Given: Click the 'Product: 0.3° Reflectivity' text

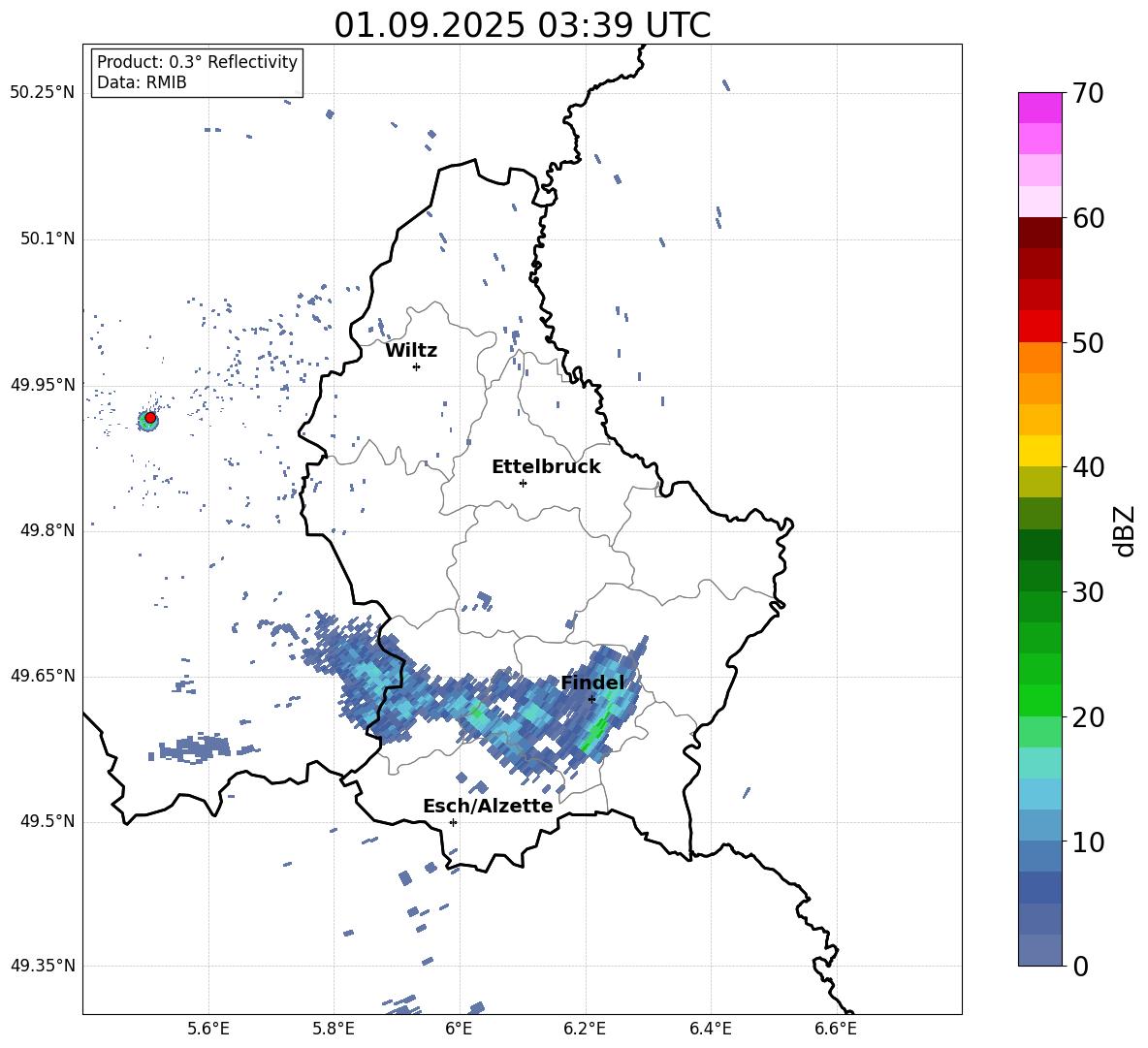Looking at the screenshot, I should [197, 62].
